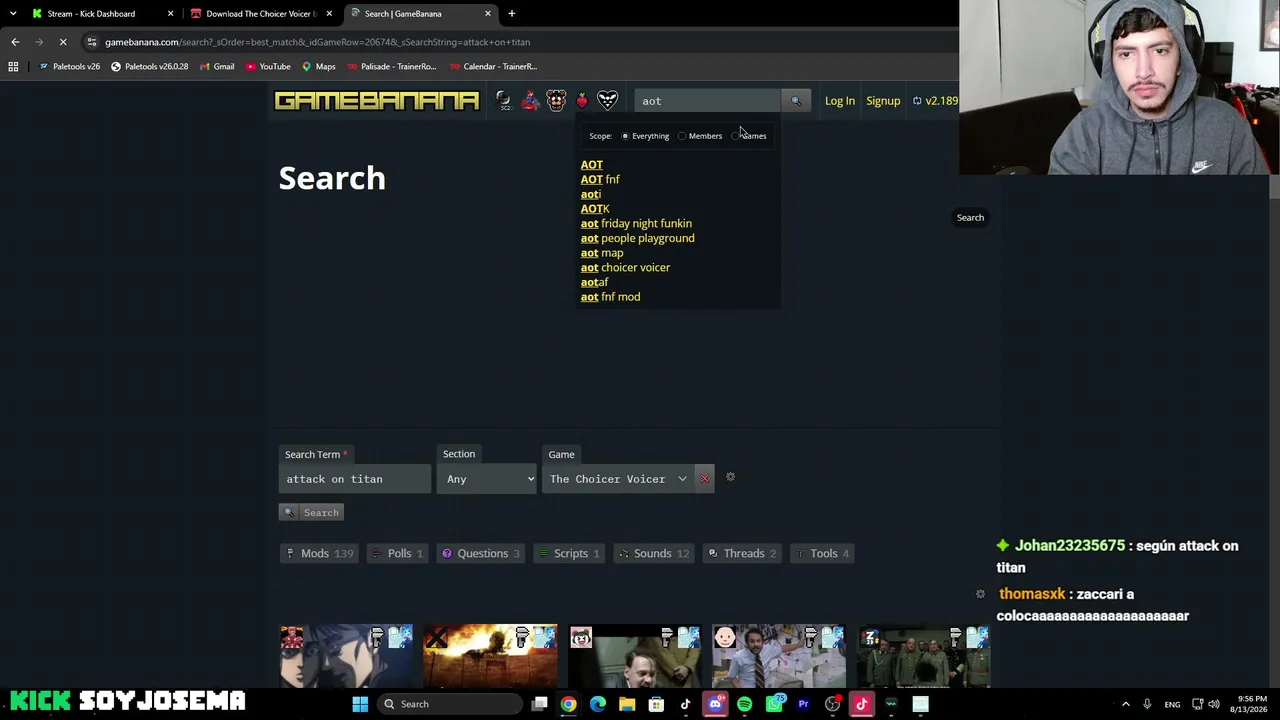
Task: Open the v2.189 version link
Action: pyautogui.click(x=936, y=101)
